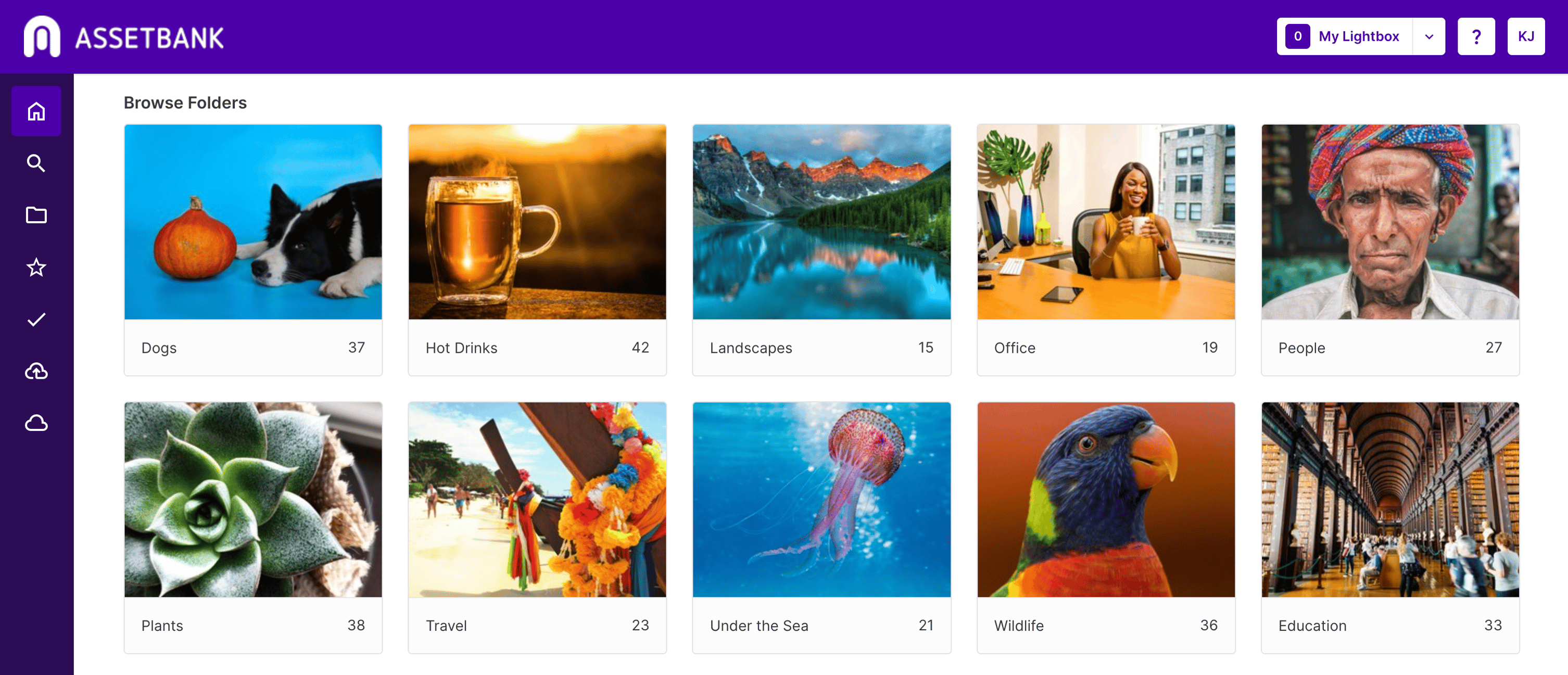The height and width of the screenshot is (675, 1568).
Task: Open My Lightbox
Action: tap(1345, 36)
